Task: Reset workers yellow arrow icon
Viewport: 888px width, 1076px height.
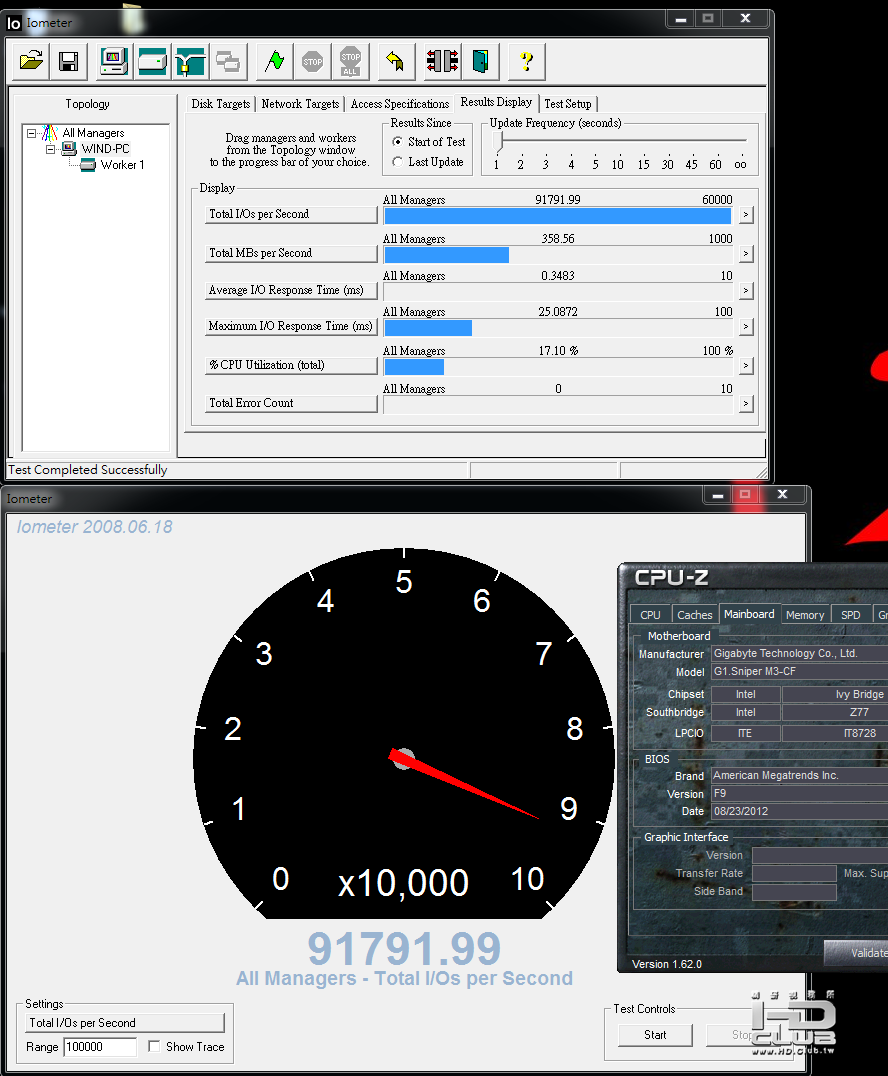Action: [395, 61]
